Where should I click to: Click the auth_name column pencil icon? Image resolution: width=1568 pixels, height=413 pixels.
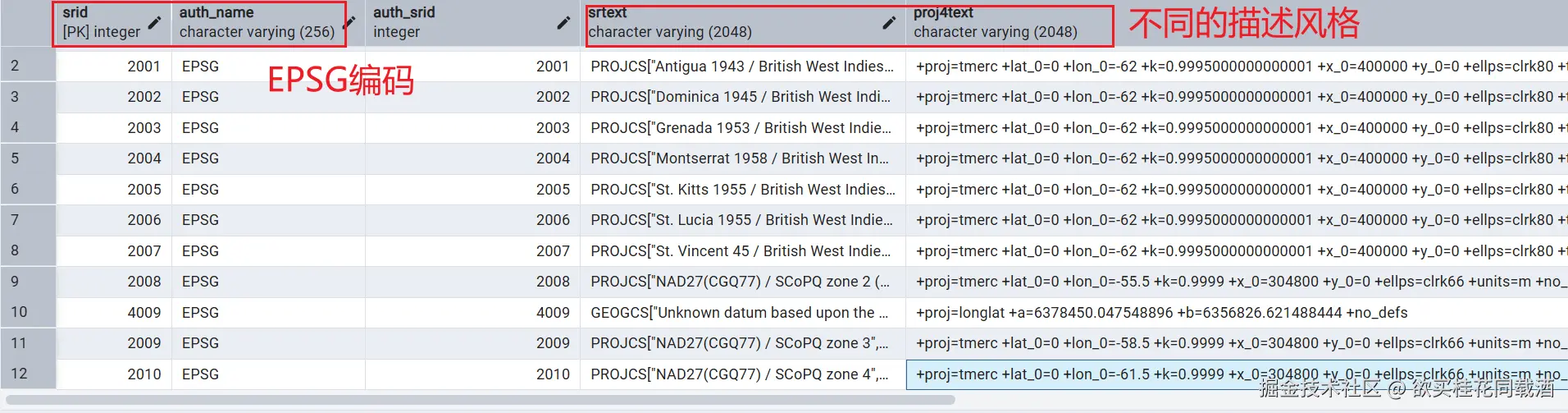coord(350,21)
